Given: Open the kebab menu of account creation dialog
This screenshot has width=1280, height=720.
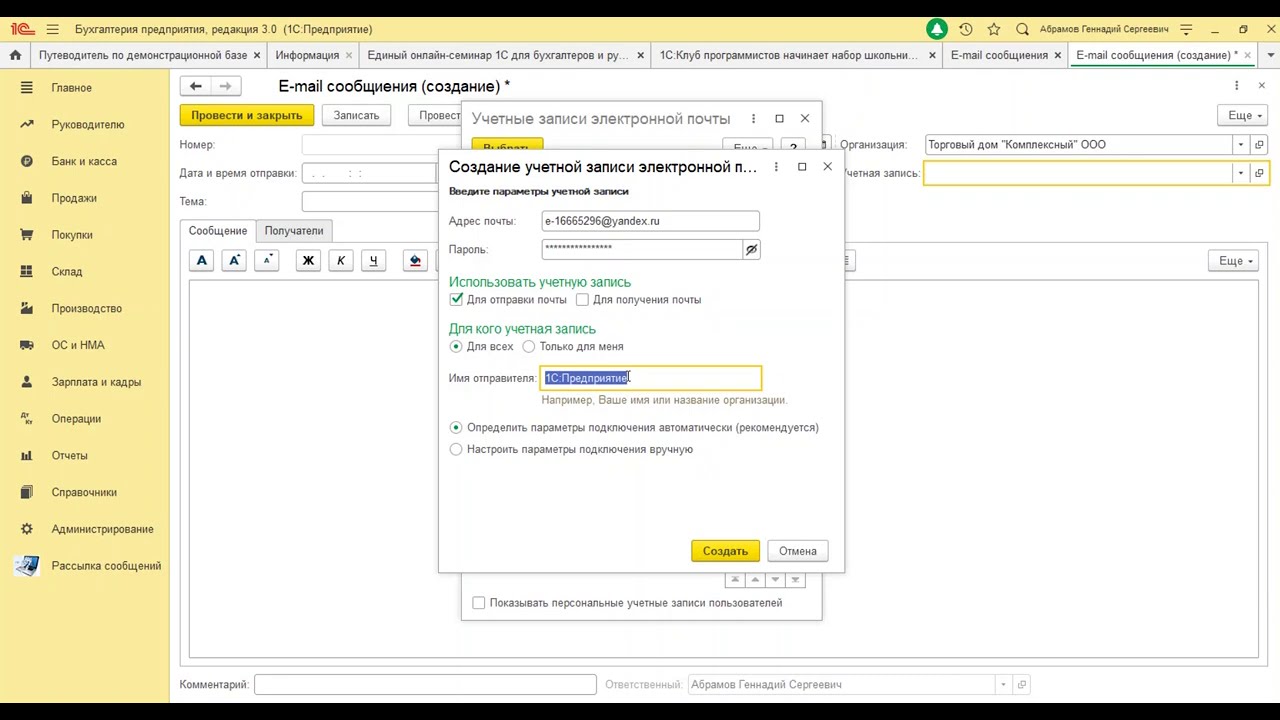Looking at the screenshot, I should tap(776, 167).
